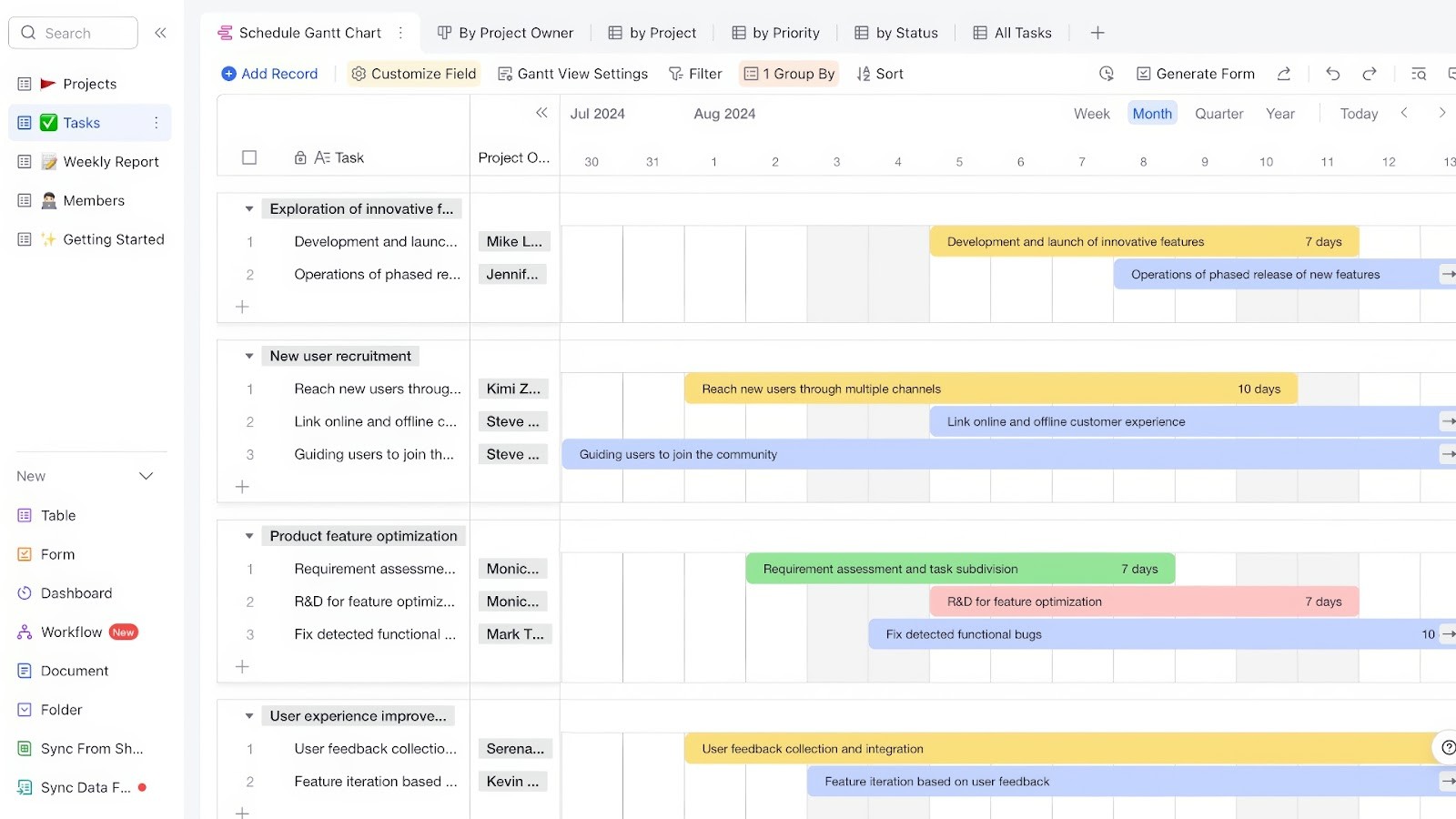The width and height of the screenshot is (1456, 819).
Task: Click the sidebar Search field
Action: click(x=73, y=32)
